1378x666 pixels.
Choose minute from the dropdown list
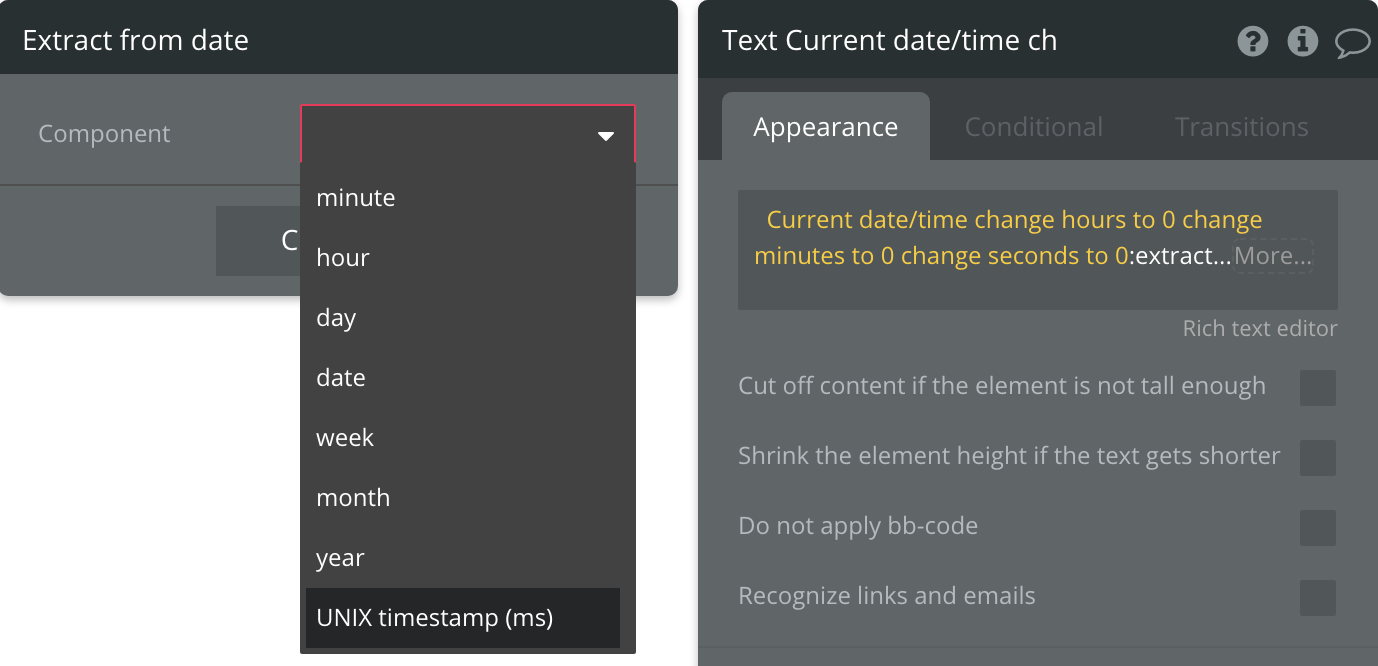[x=356, y=198]
